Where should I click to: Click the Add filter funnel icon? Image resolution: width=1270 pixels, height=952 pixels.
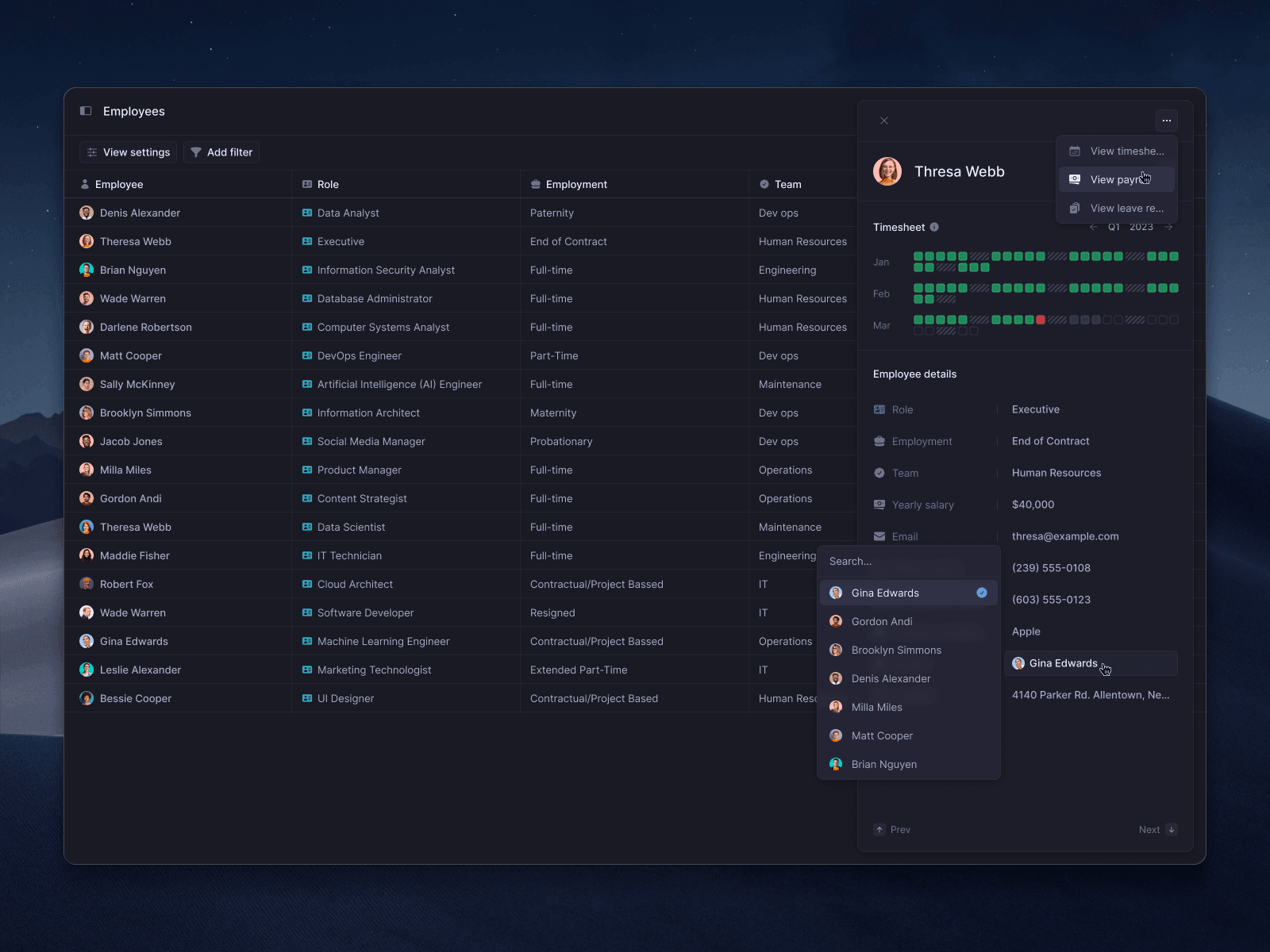point(196,152)
